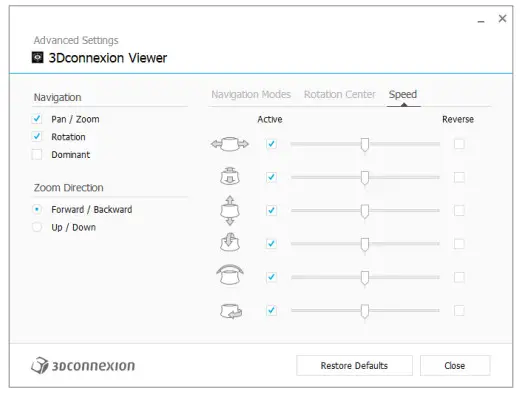Click the push-down zoom speed slider handle

[x=365, y=178]
